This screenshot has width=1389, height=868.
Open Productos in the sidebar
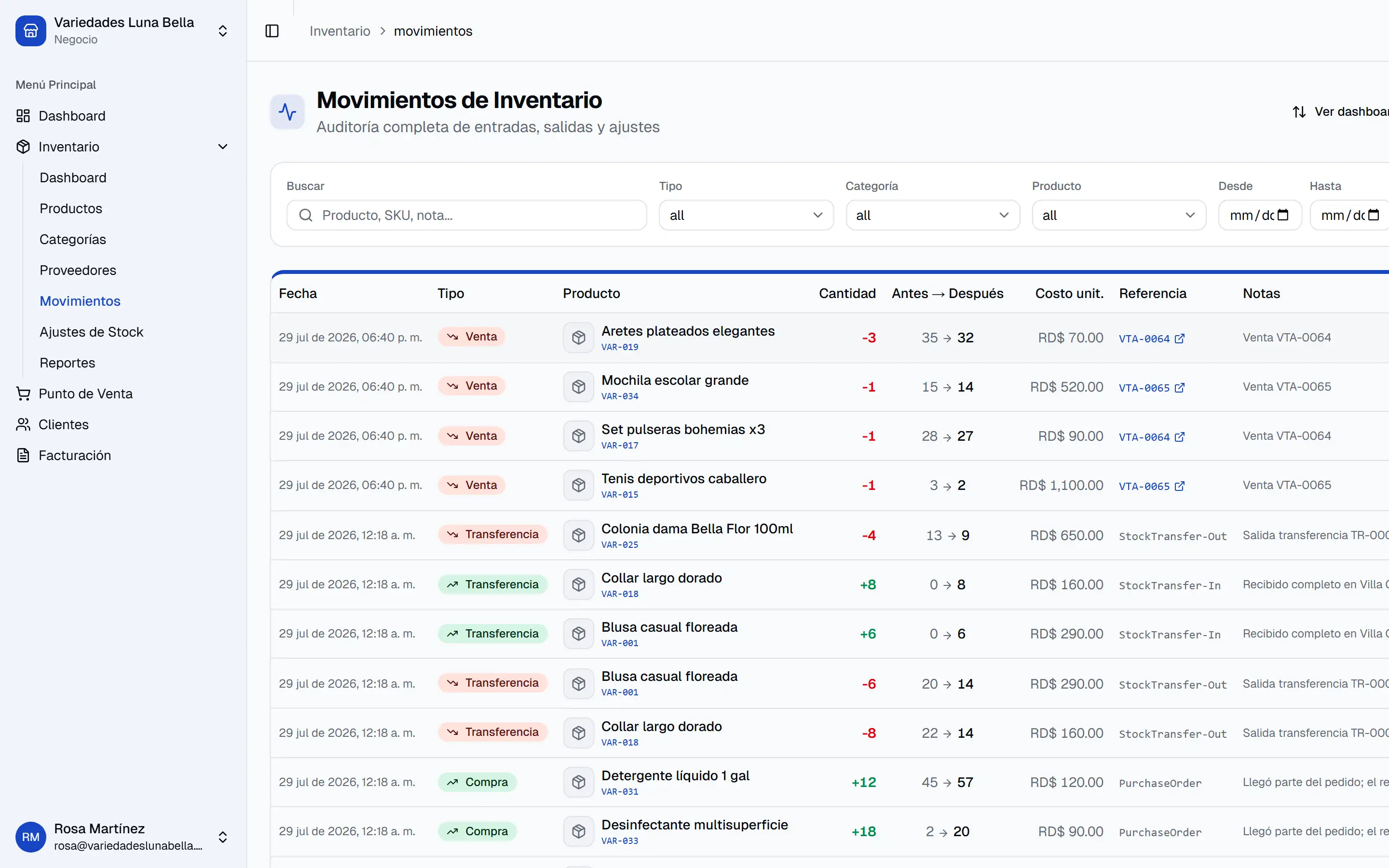tap(70, 208)
